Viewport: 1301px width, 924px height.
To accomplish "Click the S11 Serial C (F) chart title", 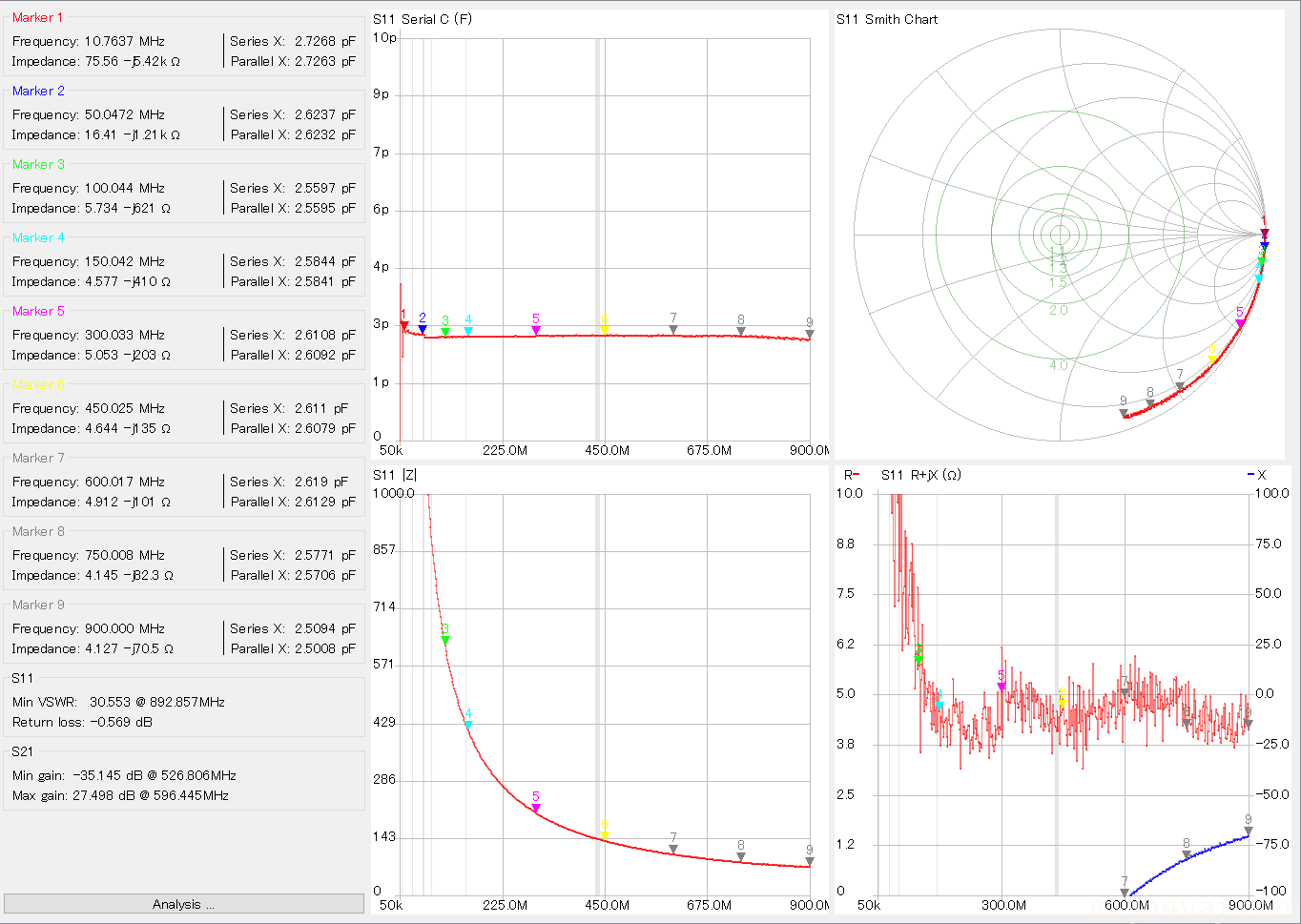I will point(423,19).
